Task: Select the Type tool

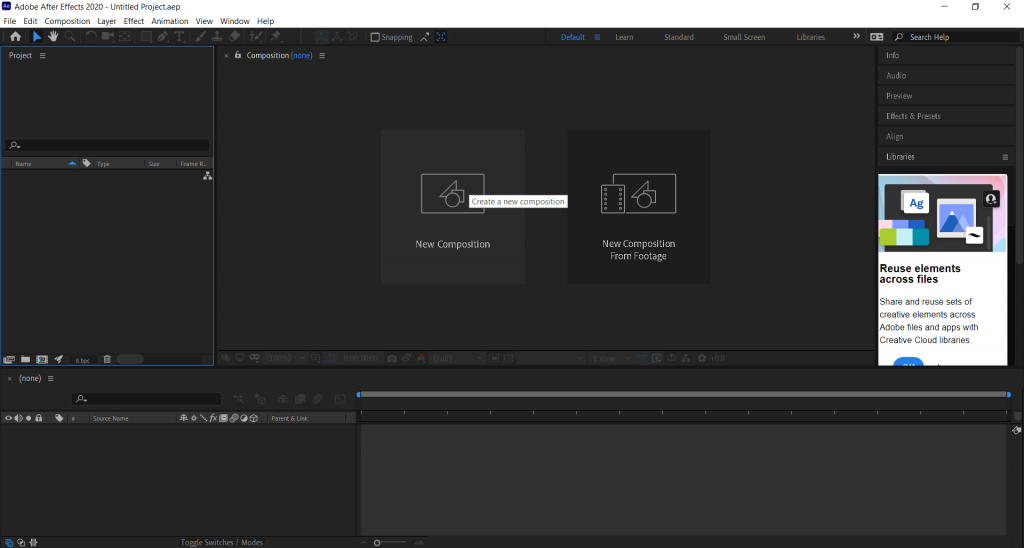Action: tap(179, 37)
